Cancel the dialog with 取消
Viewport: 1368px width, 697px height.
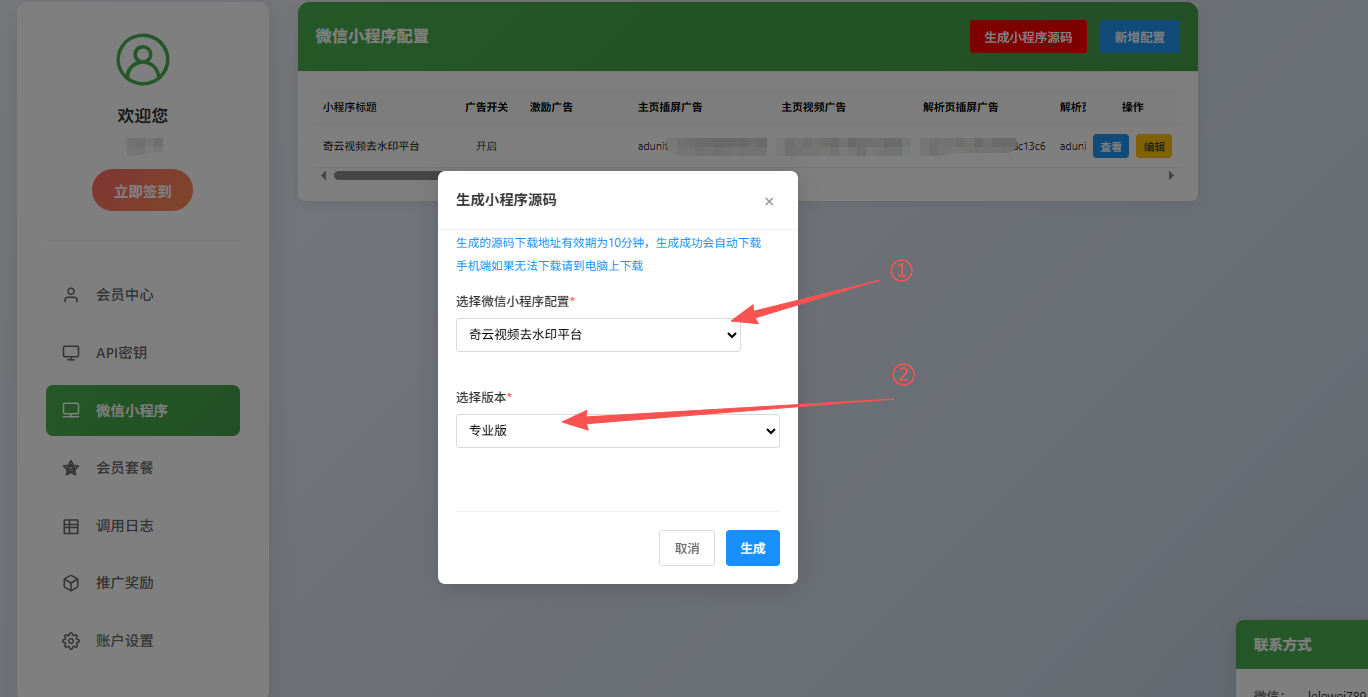pos(686,548)
